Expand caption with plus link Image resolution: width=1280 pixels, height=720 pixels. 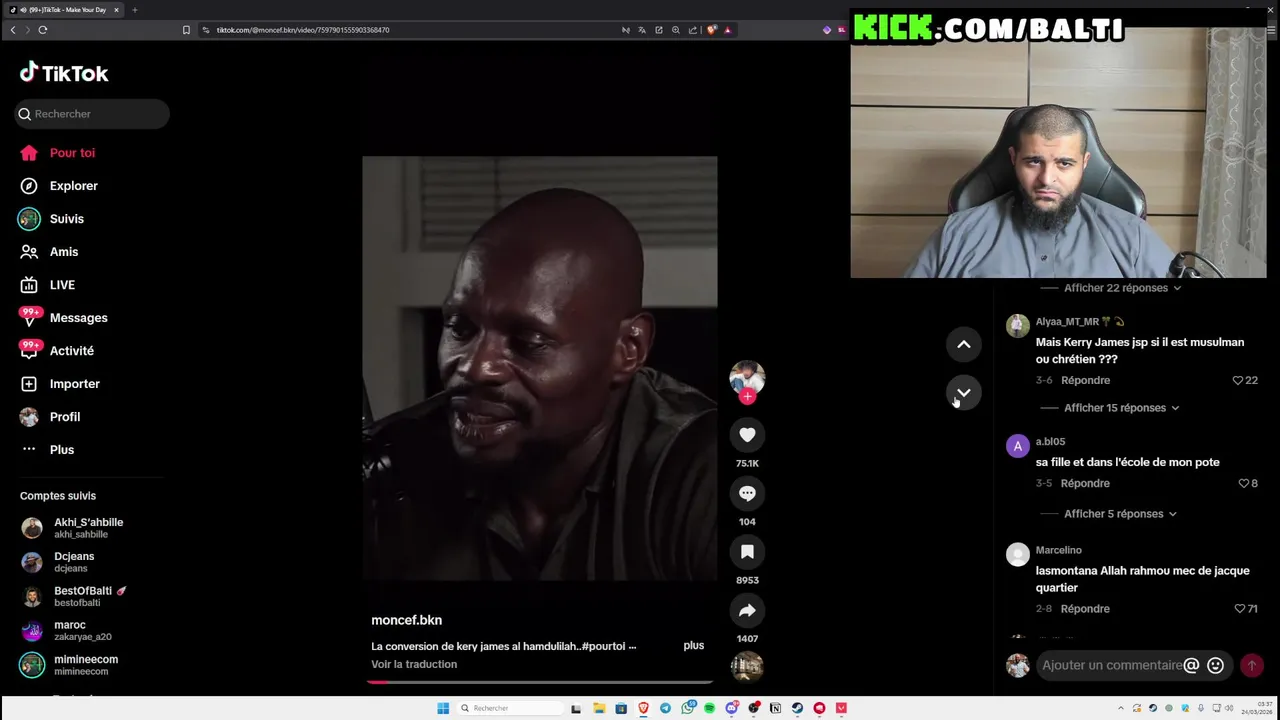point(694,646)
